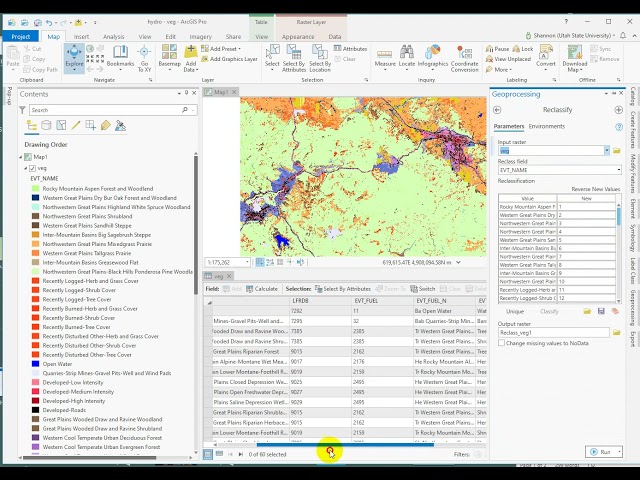640x480 pixels.
Task: Show all records view button in table
Action: [x=208, y=454]
